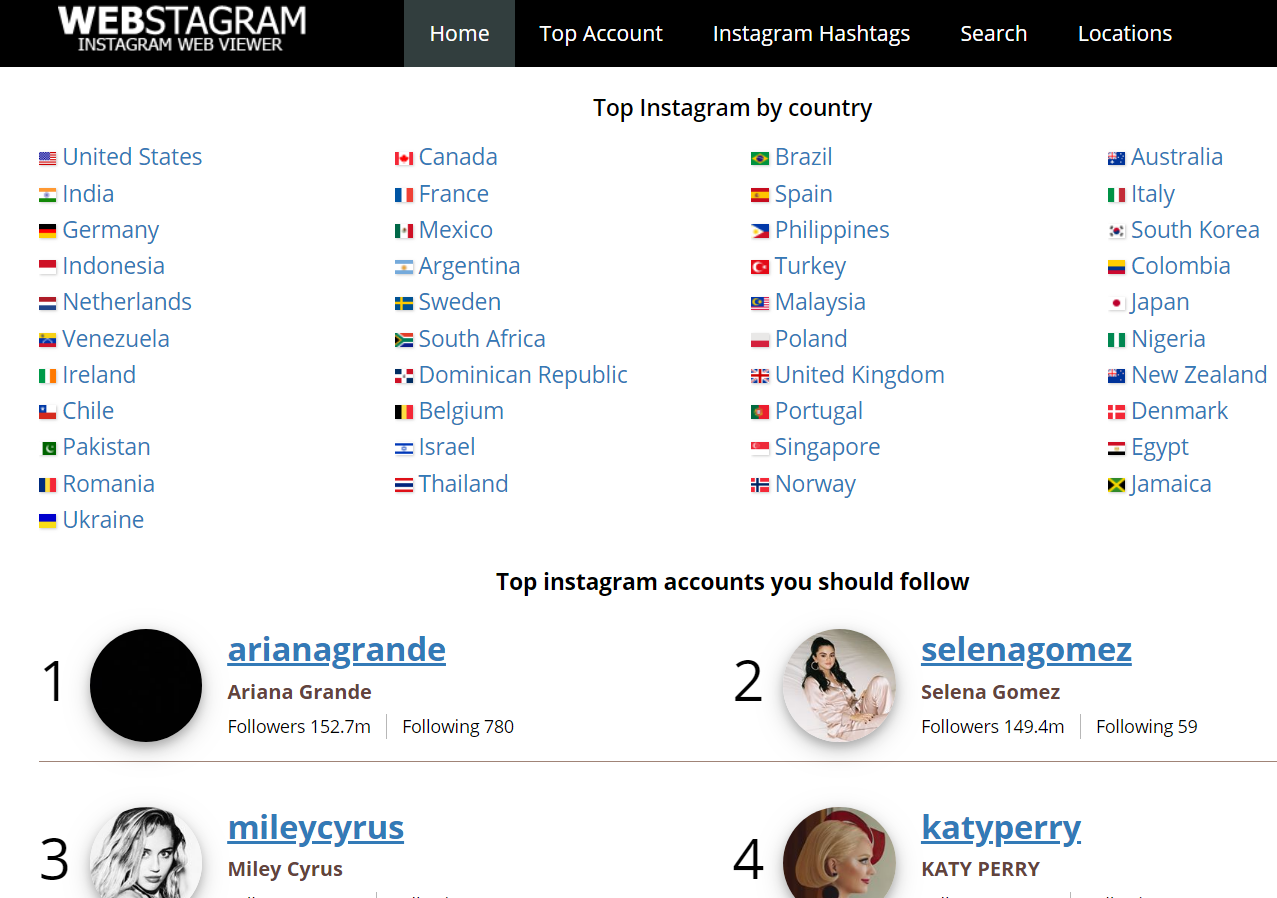Click the South Korea flag icon
This screenshot has height=898, width=1277.
pos(1117,231)
